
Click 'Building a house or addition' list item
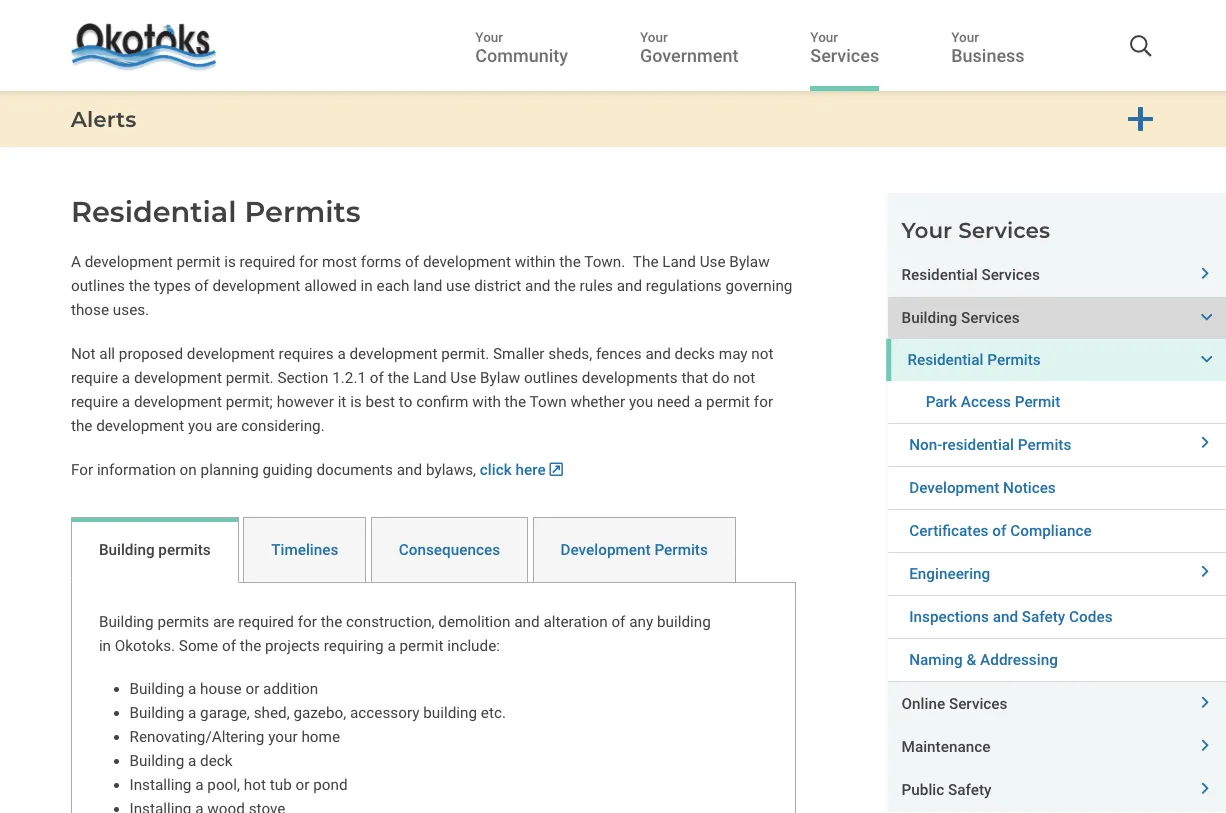point(224,689)
